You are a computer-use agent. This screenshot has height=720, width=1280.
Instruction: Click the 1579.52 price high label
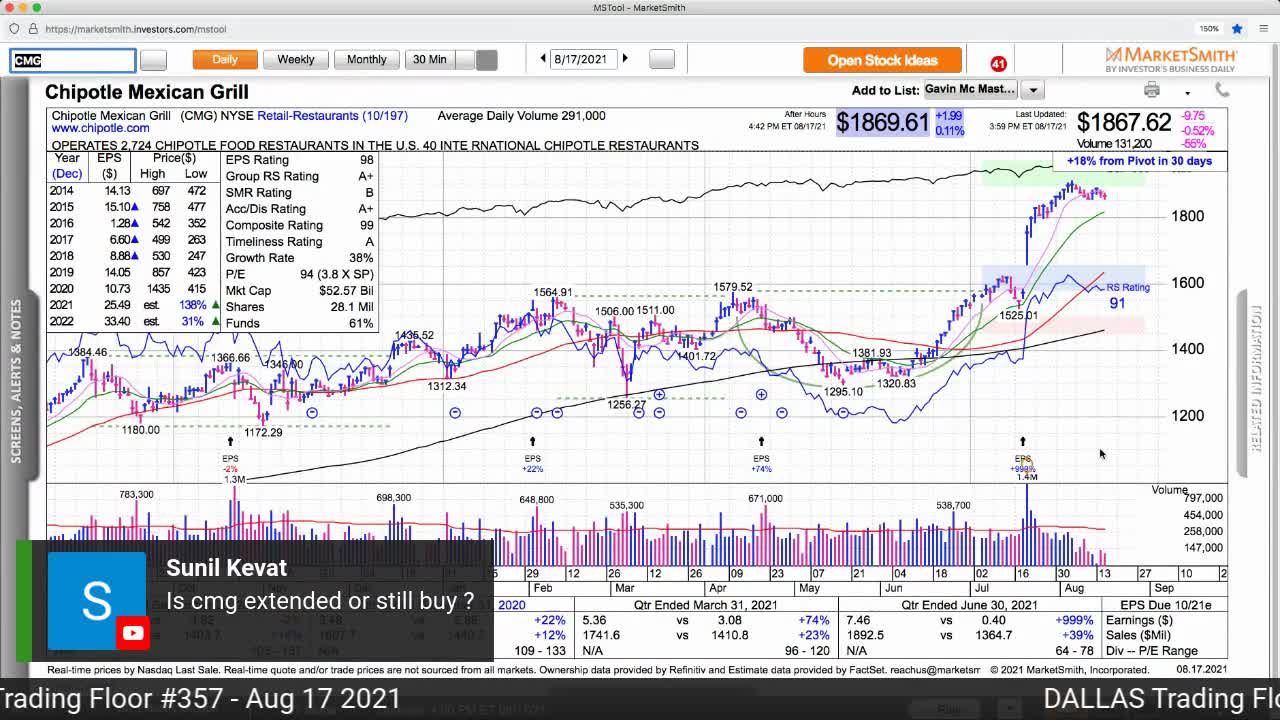click(x=733, y=287)
